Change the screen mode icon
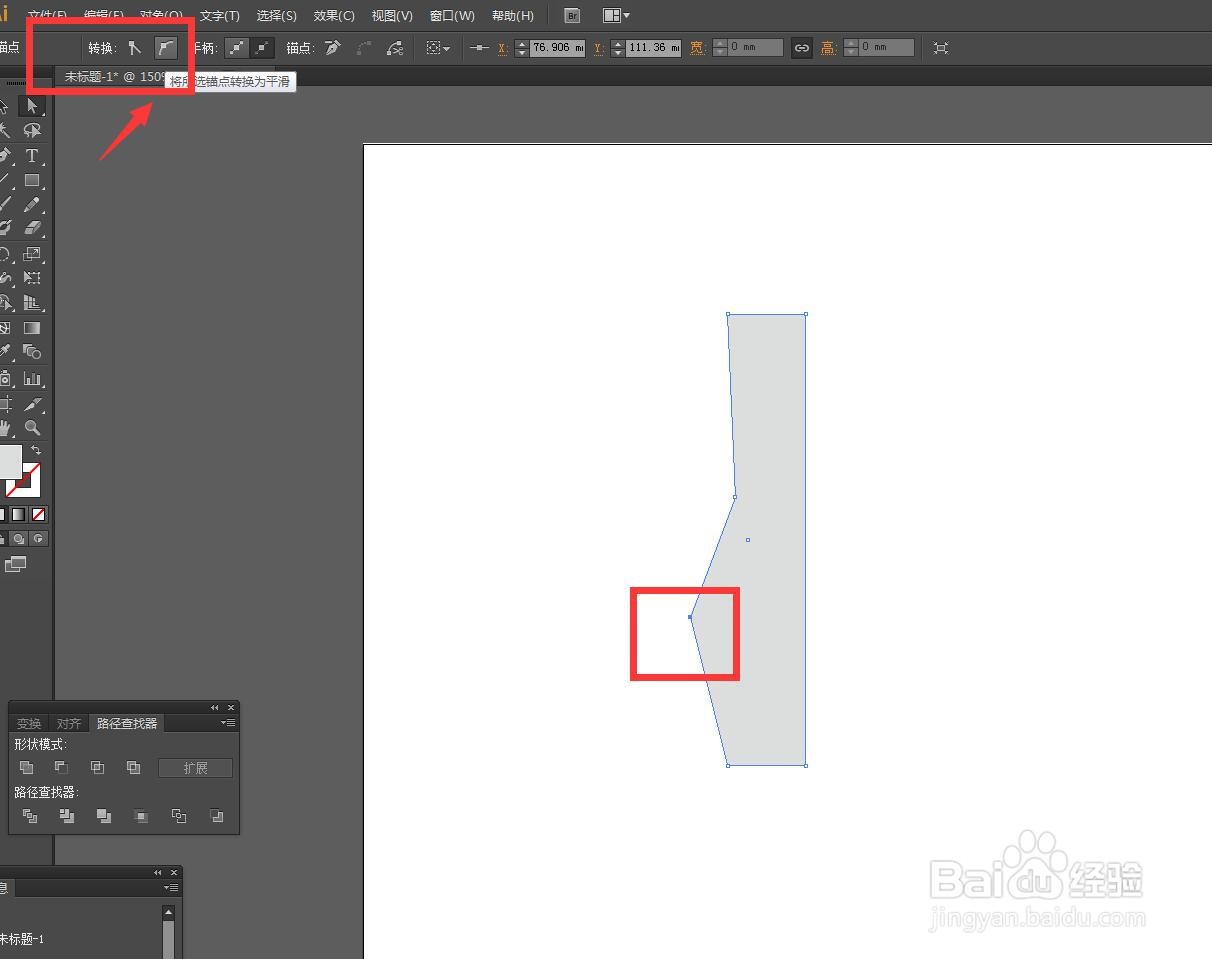 pos(15,564)
